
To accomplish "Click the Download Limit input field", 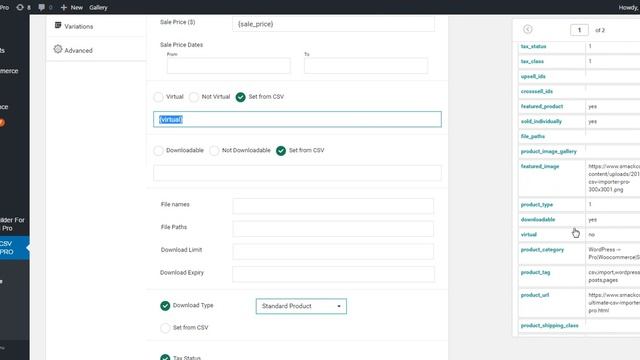I will [x=333, y=251].
